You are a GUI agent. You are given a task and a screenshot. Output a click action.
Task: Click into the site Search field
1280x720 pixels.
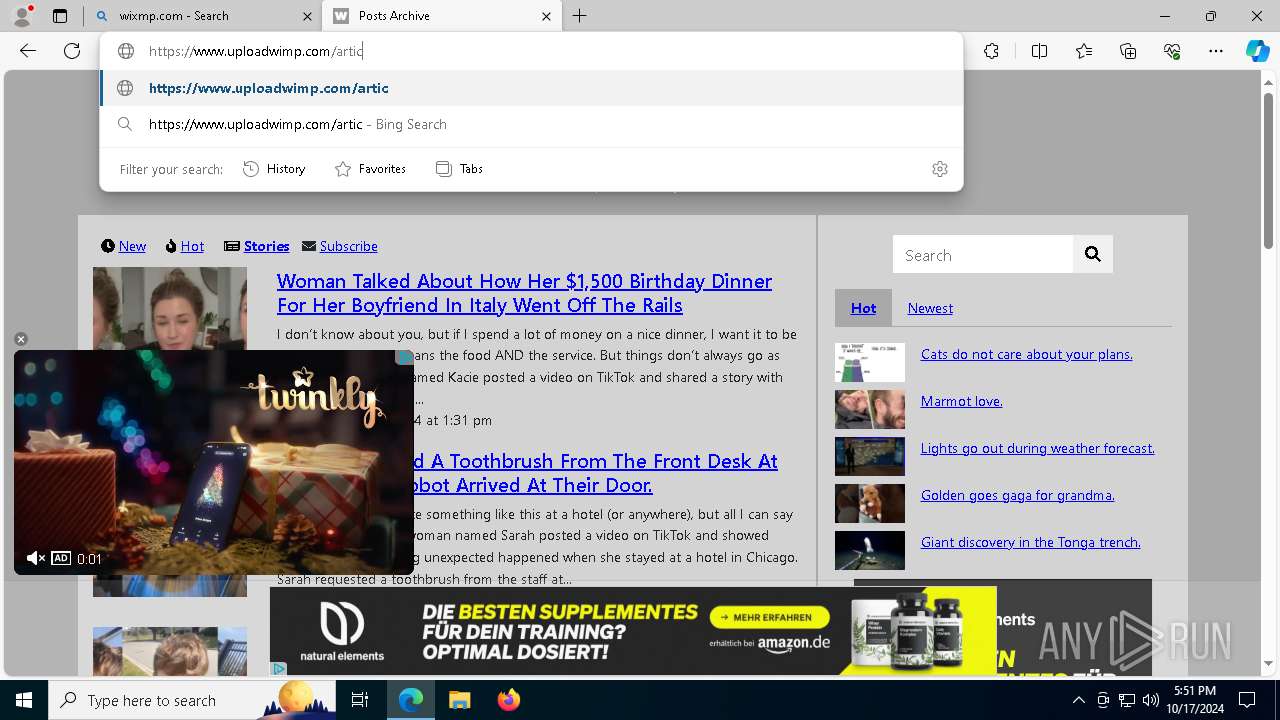[x=983, y=255]
